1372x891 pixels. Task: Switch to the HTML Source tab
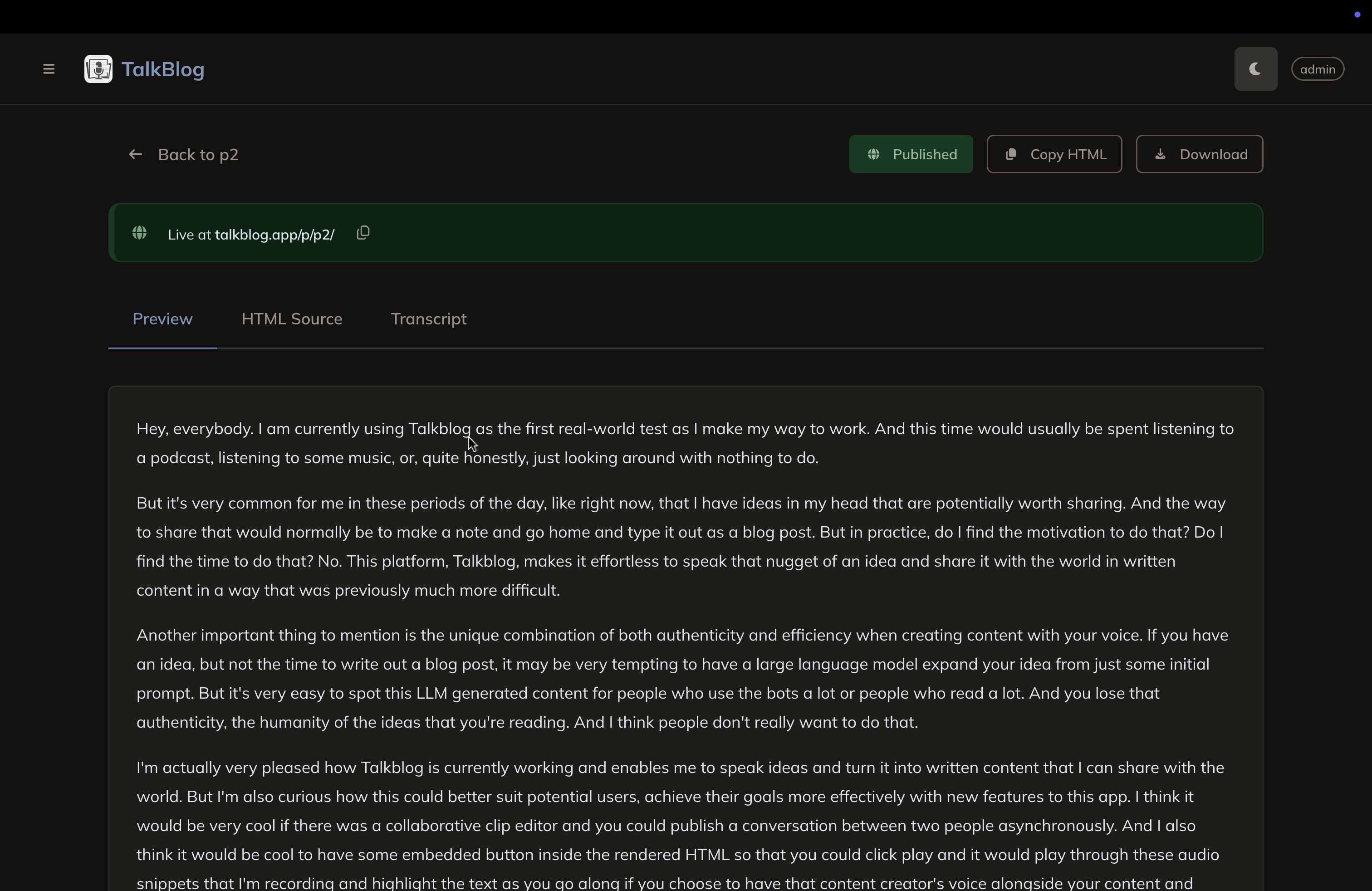coord(292,319)
